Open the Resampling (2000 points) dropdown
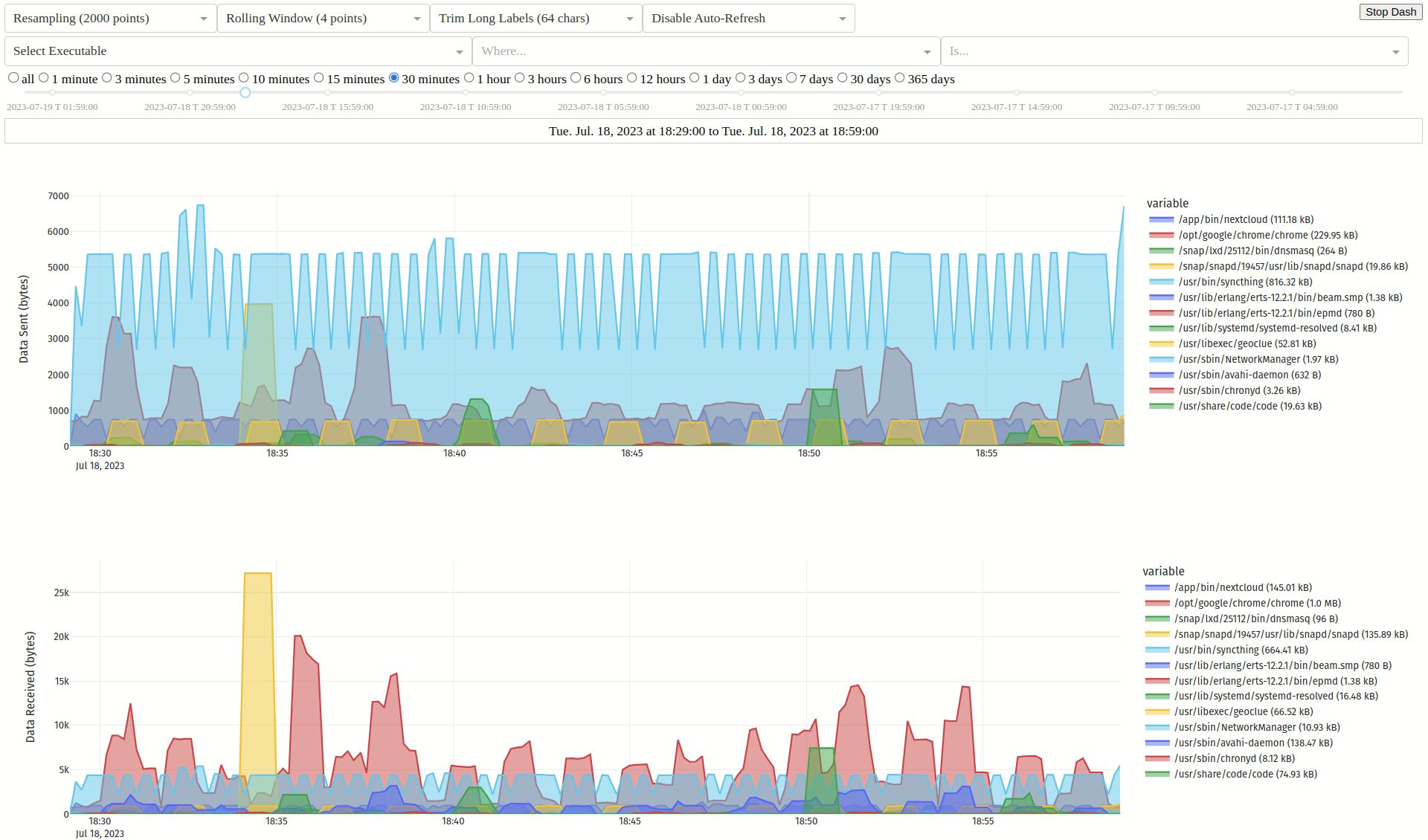 point(110,19)
